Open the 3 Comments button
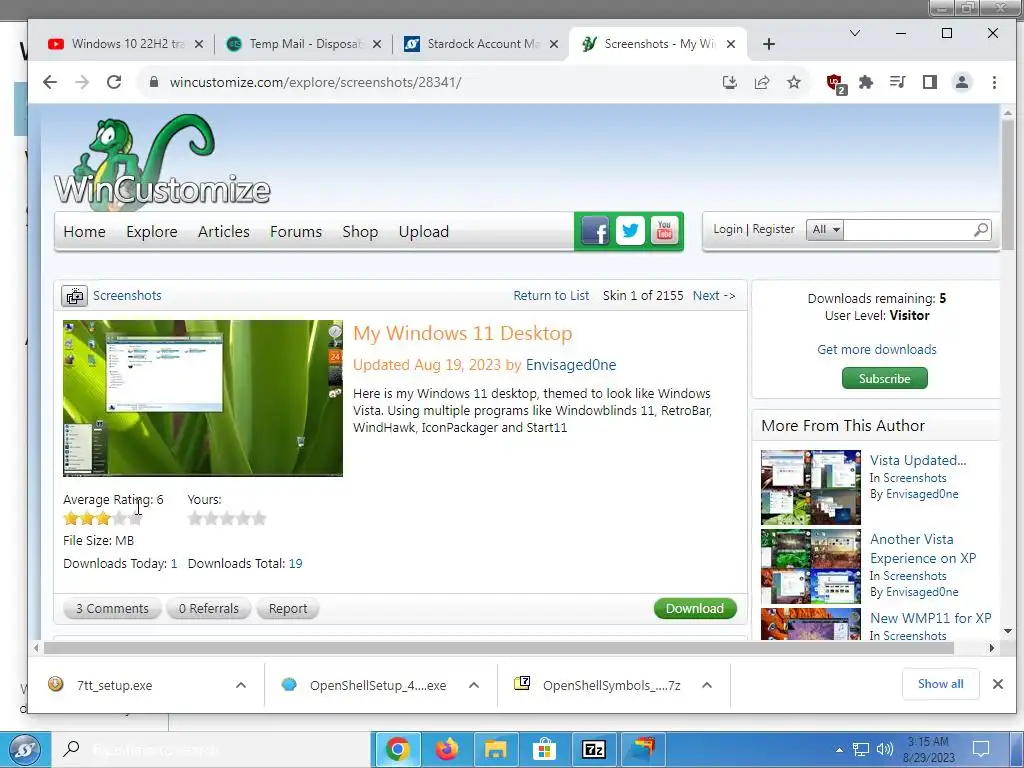This screenshot has height=768, width=1024. (112, 609)
